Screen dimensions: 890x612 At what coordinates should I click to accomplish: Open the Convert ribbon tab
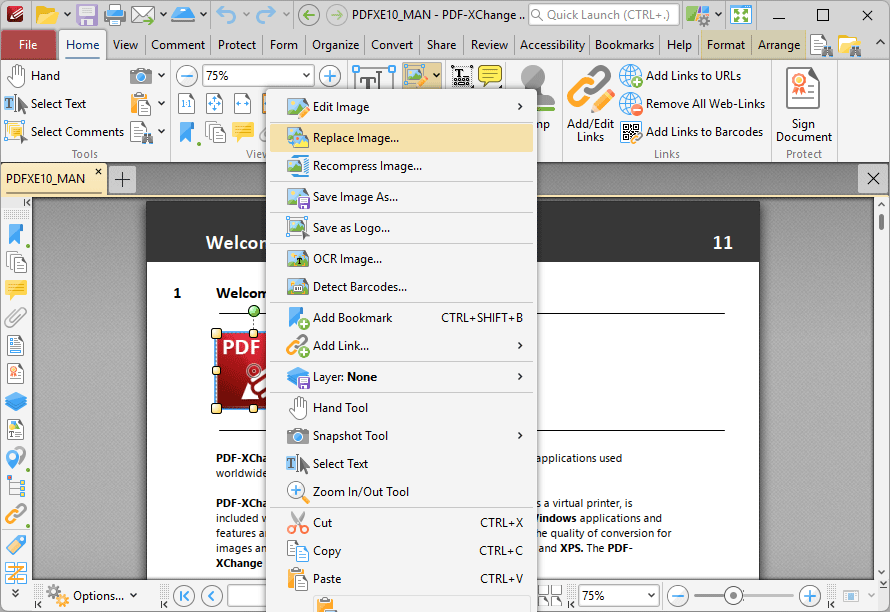tap(392, 45)
